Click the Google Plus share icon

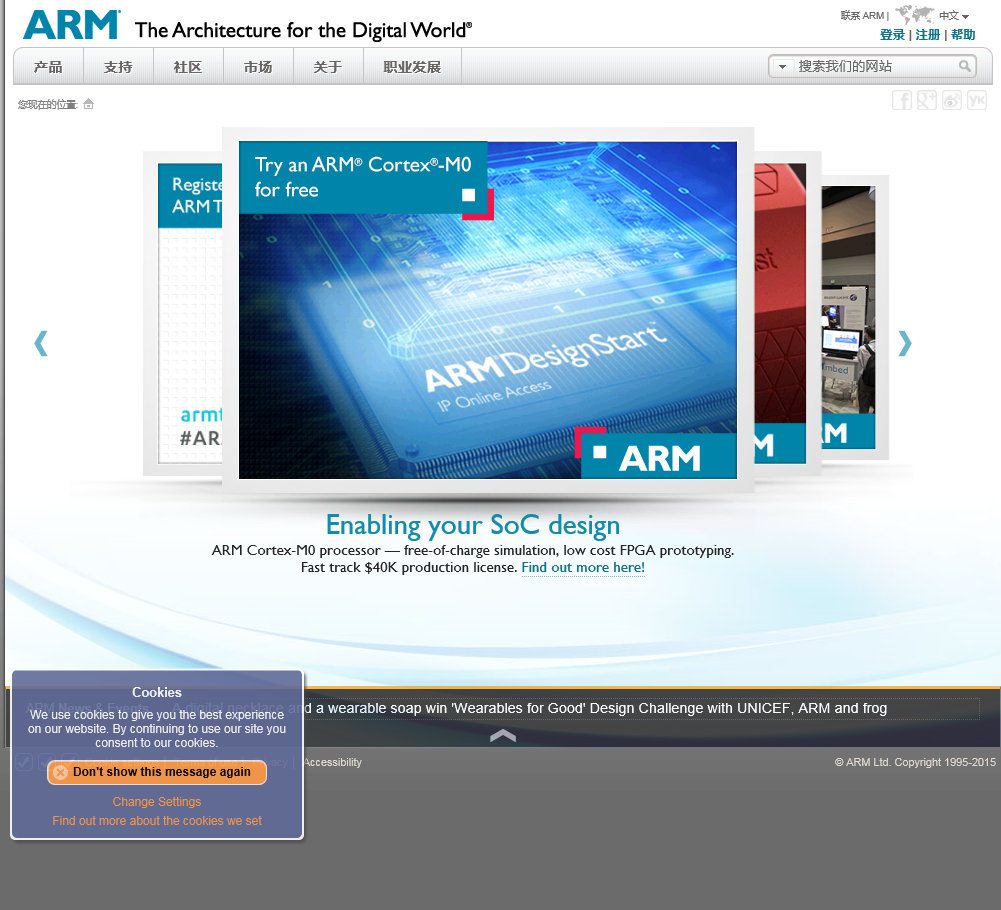926,100
